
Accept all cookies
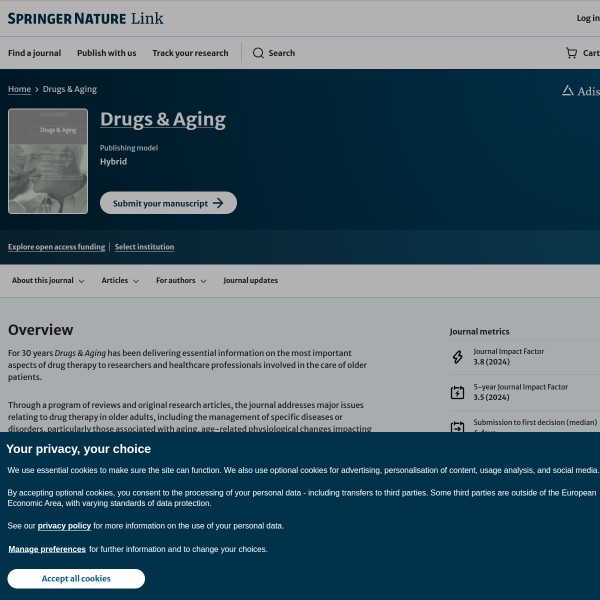pos(76,579)
